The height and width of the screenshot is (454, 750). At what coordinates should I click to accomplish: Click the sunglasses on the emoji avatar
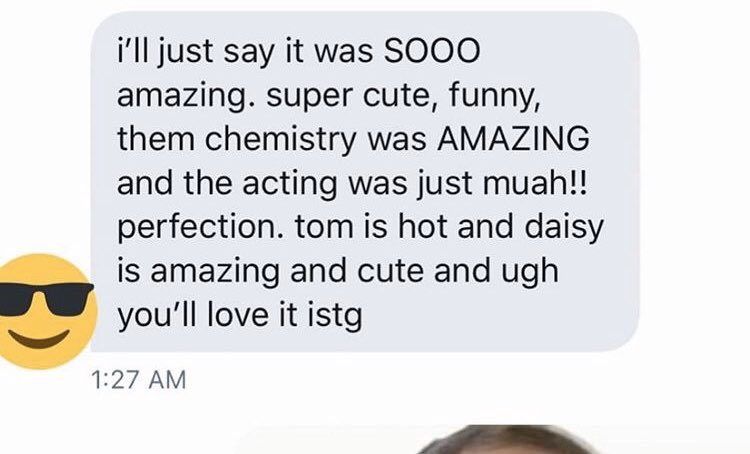pos(45,299)
